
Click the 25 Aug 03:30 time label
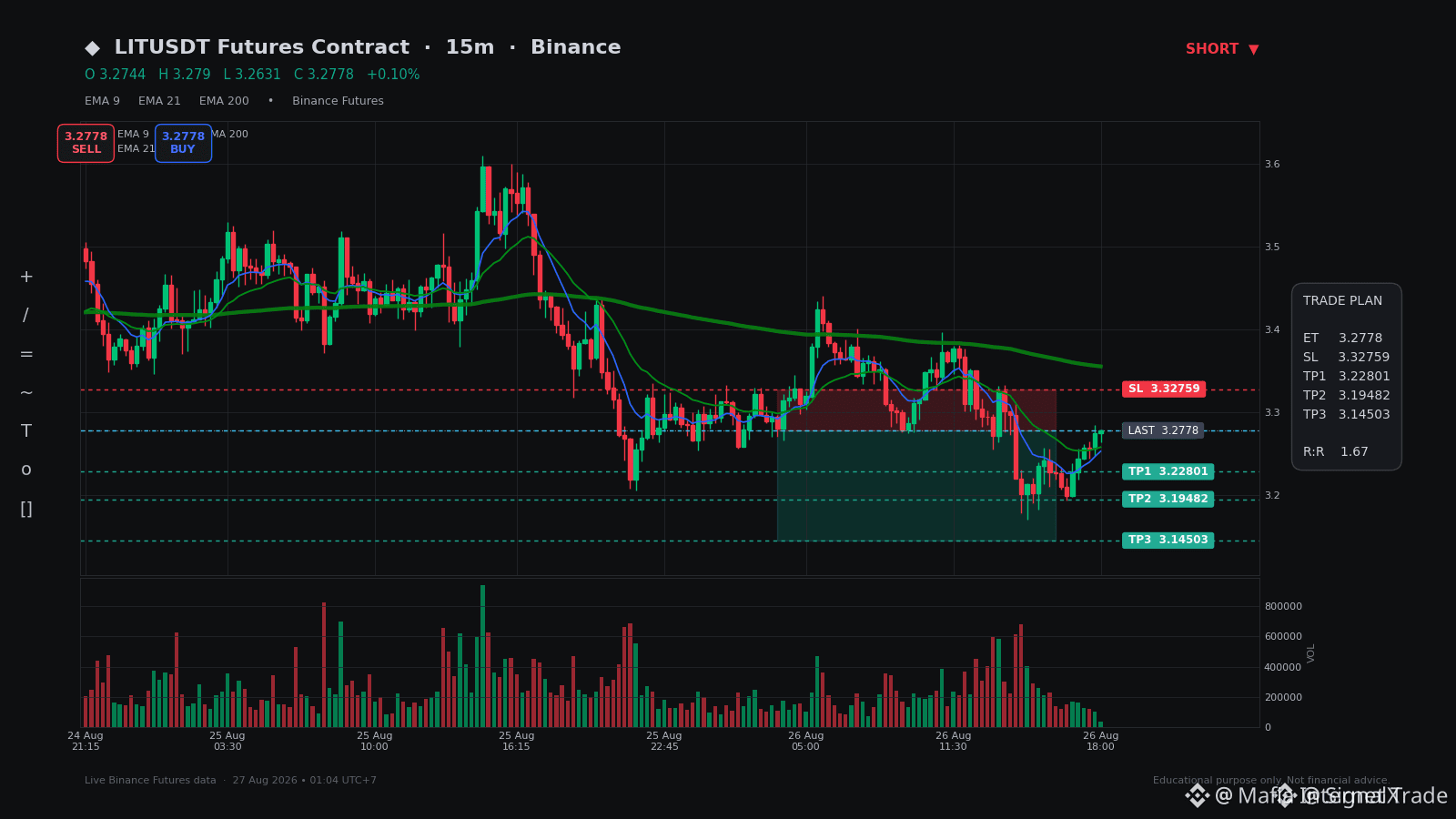tap(227, 742)
